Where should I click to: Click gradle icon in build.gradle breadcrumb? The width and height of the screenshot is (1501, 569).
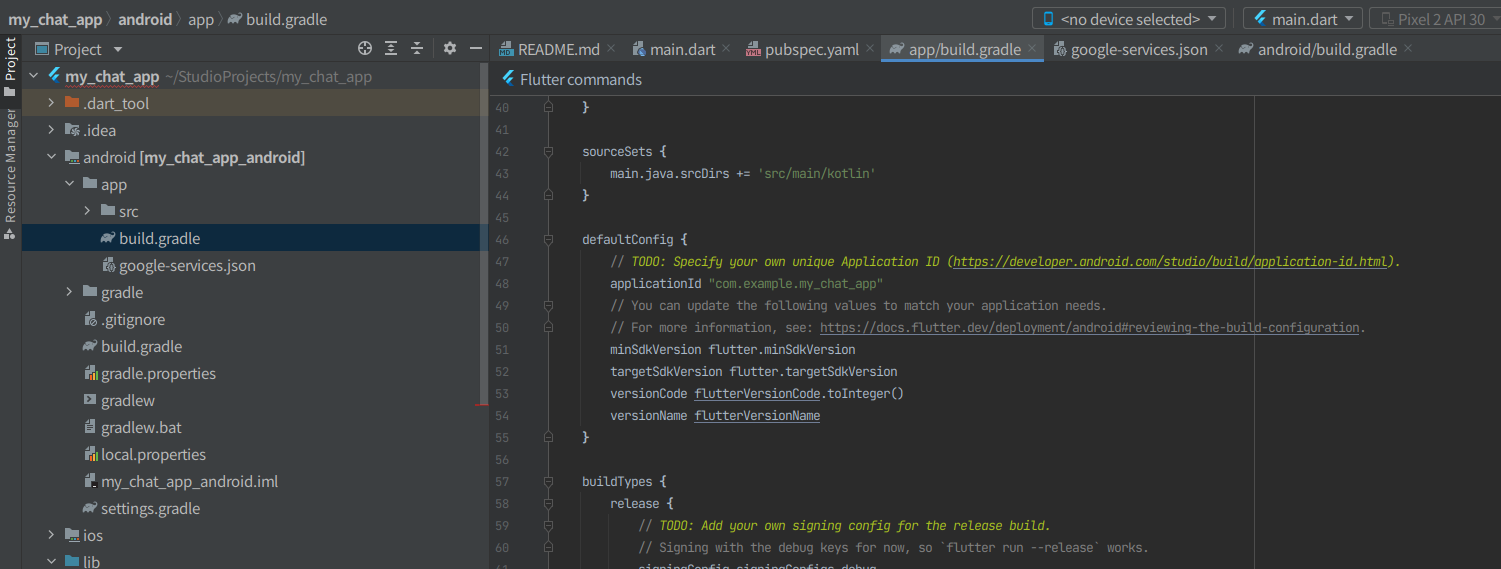pyautogui.click(x=234, y=19)
